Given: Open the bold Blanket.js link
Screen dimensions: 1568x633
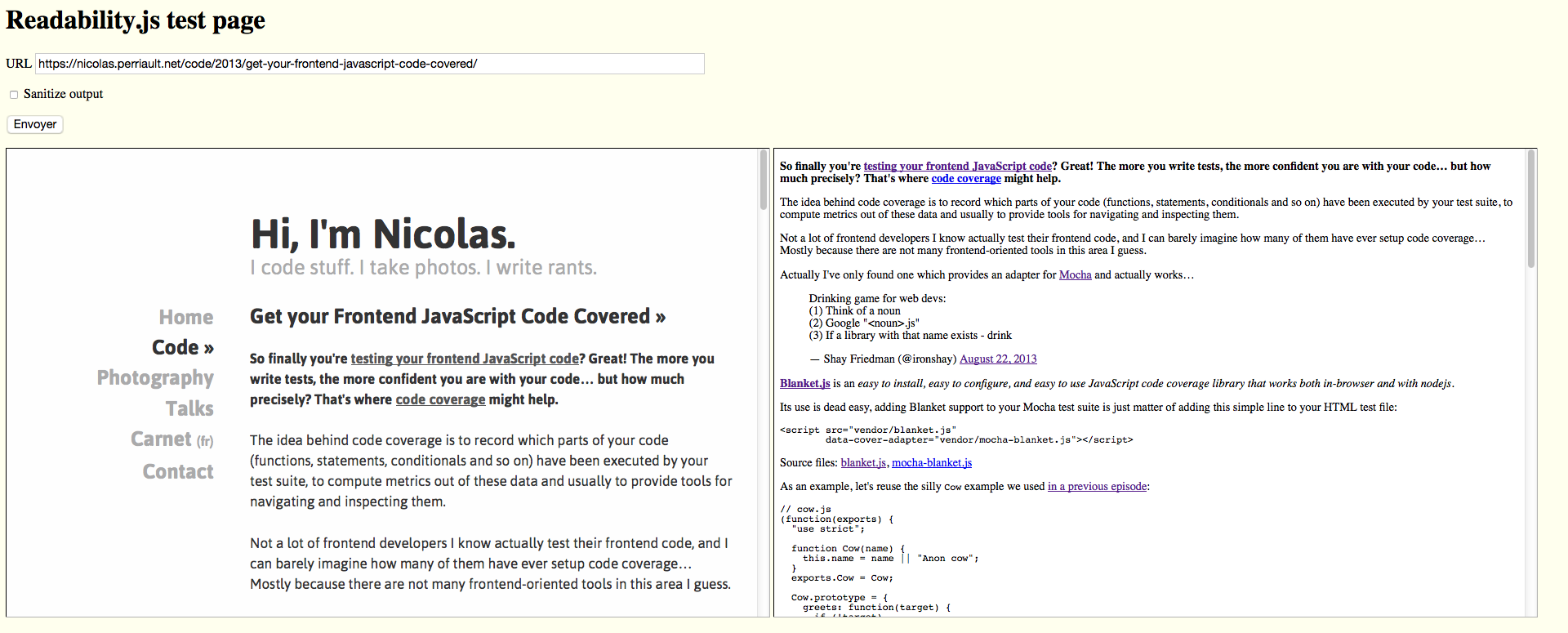Looking at the screenshot, I should pos(805,383).
